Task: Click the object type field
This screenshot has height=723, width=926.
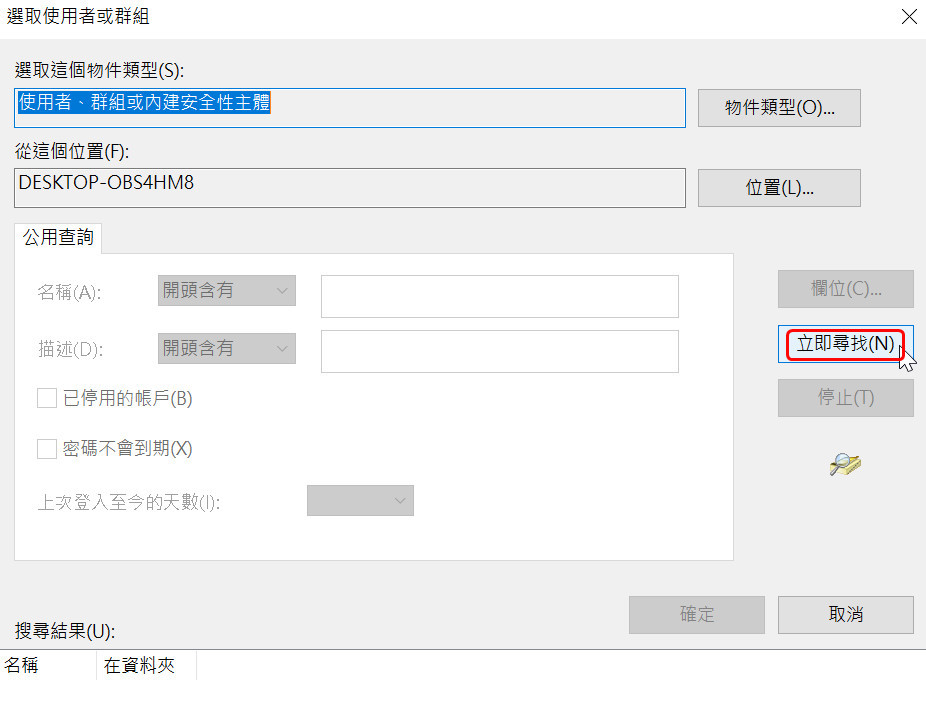Action: click(x=350, y=108)
